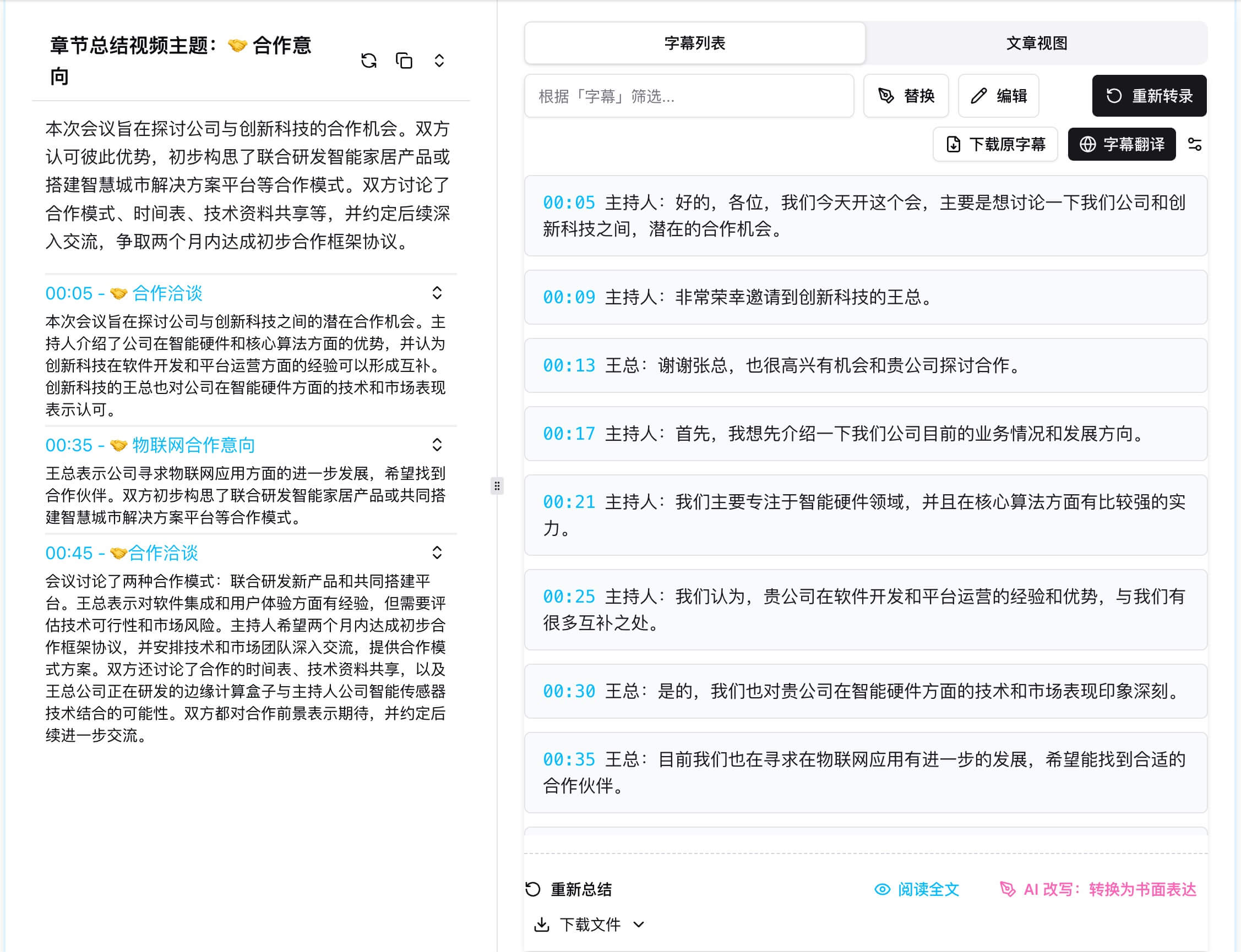Switch to the 字幕列表 tab
The image size is (1241, 952).
695,43
